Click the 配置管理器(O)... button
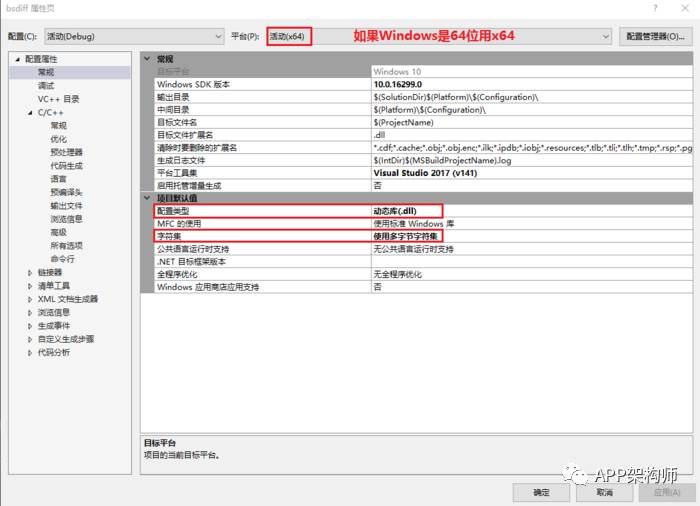The height and width of the screenshot is (506, 700). 655,36
